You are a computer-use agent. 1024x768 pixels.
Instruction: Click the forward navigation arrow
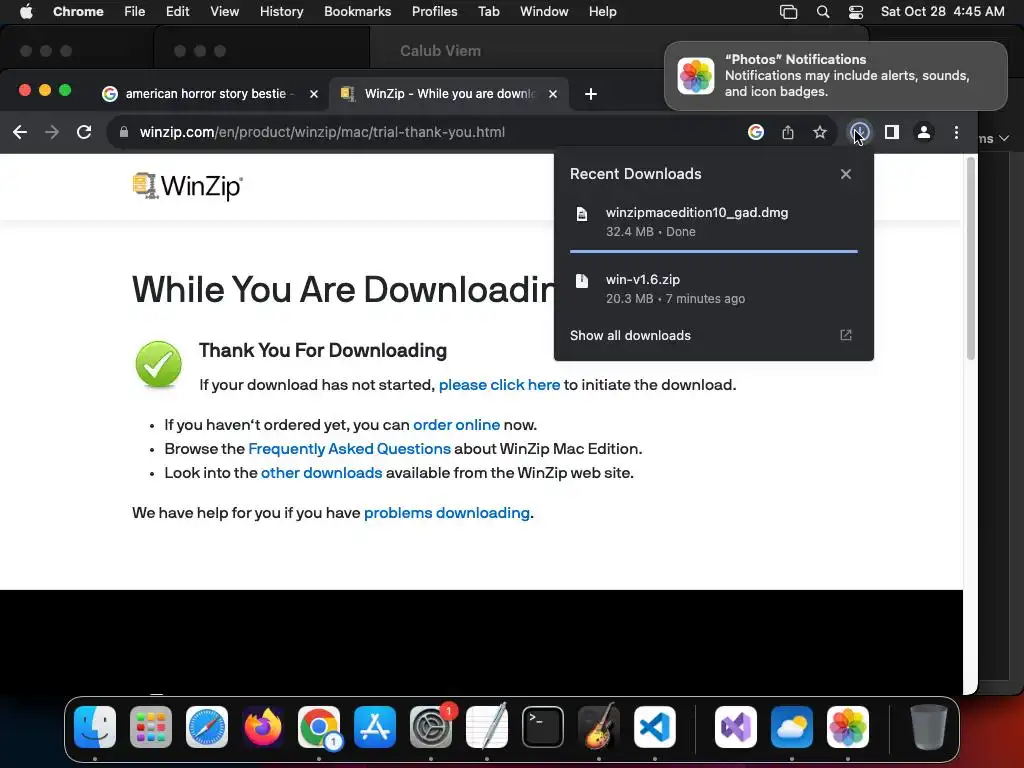click(52, 133)
